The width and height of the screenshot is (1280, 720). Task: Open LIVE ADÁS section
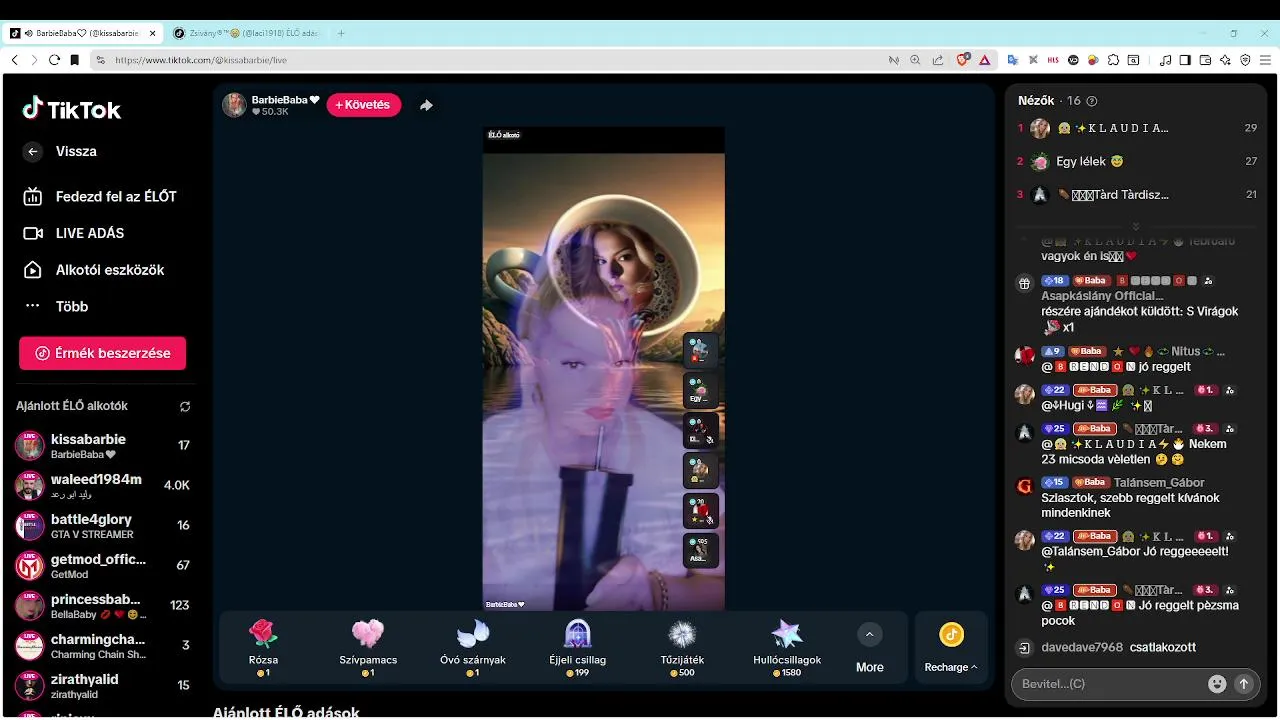(x=74, y=233)
